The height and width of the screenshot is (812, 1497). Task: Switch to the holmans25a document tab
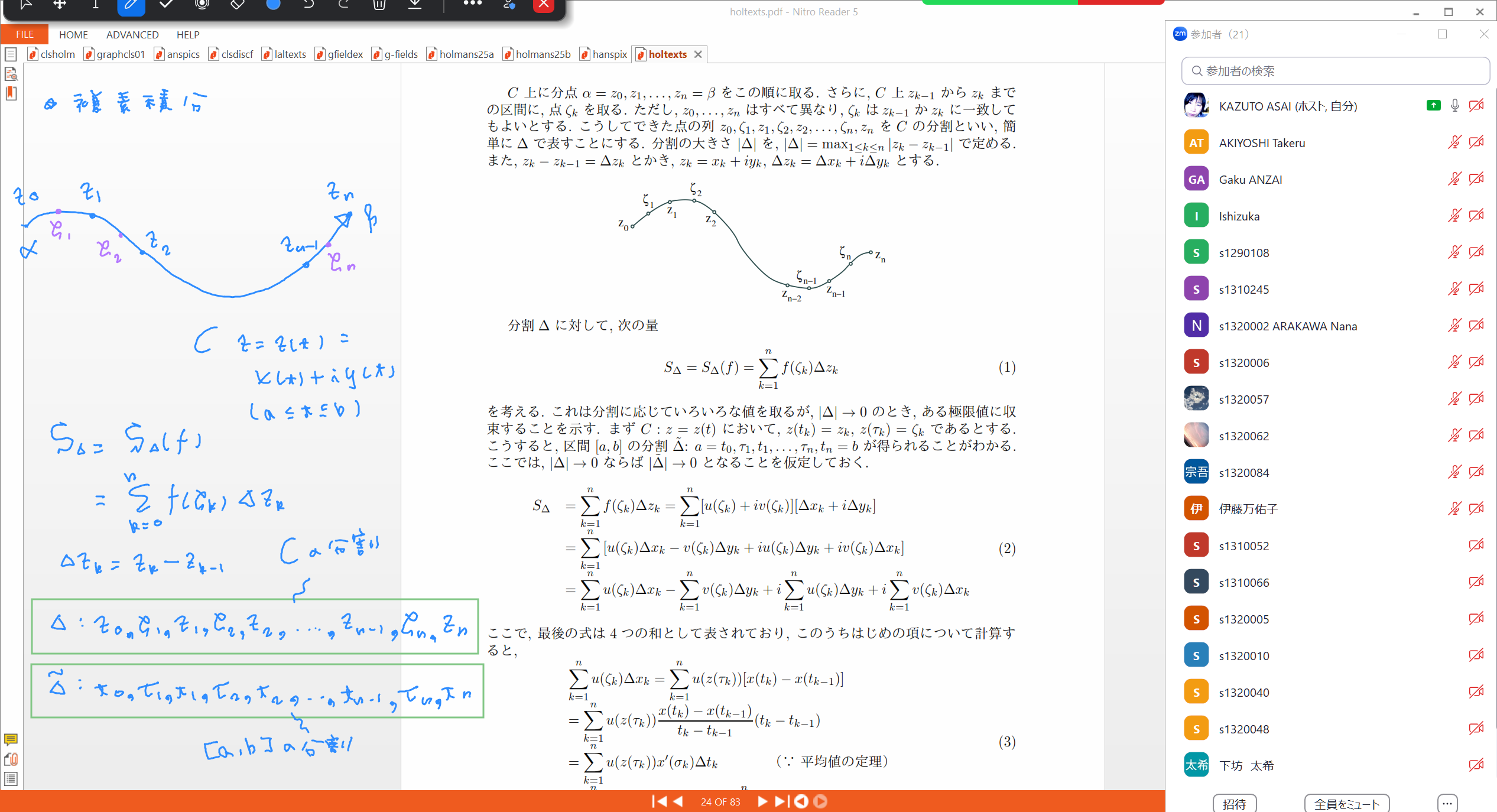[x=466, y=54]
